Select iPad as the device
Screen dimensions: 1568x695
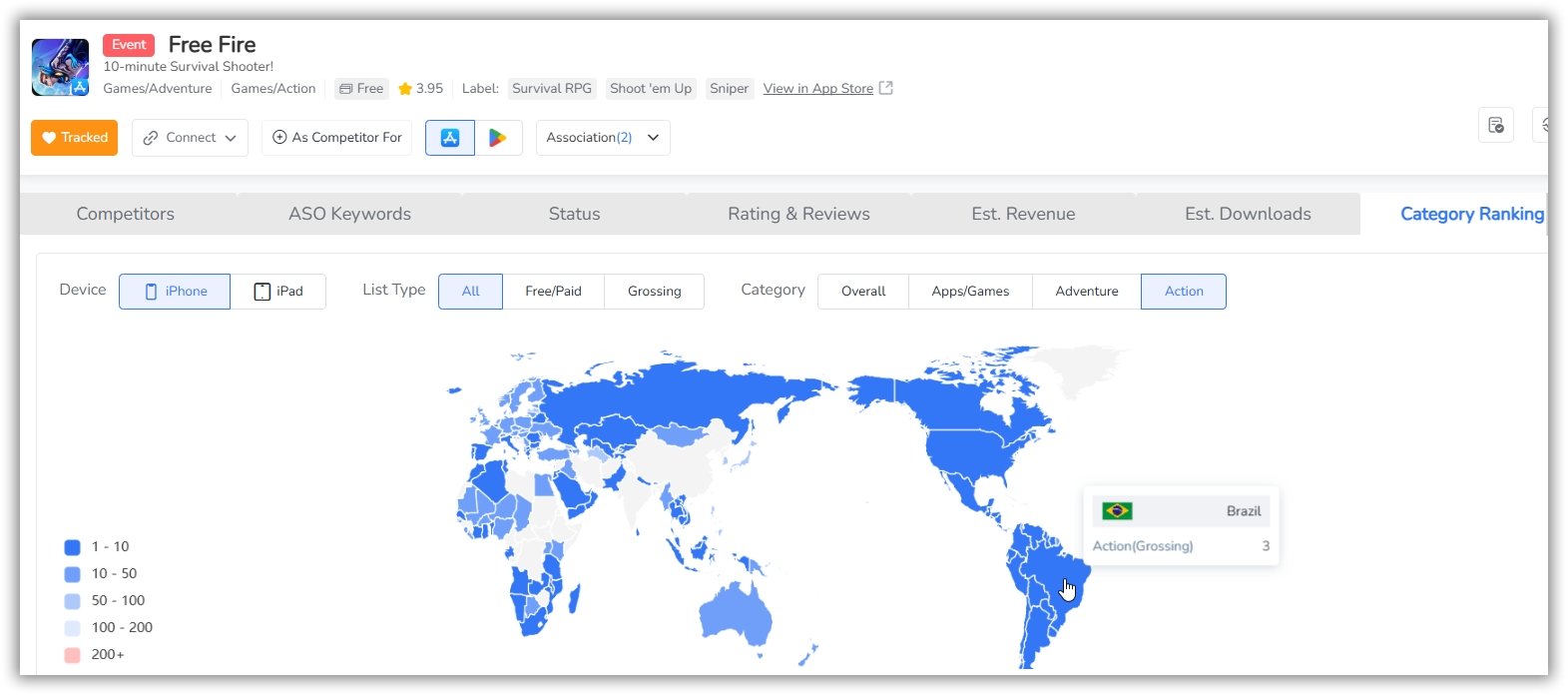278,292
